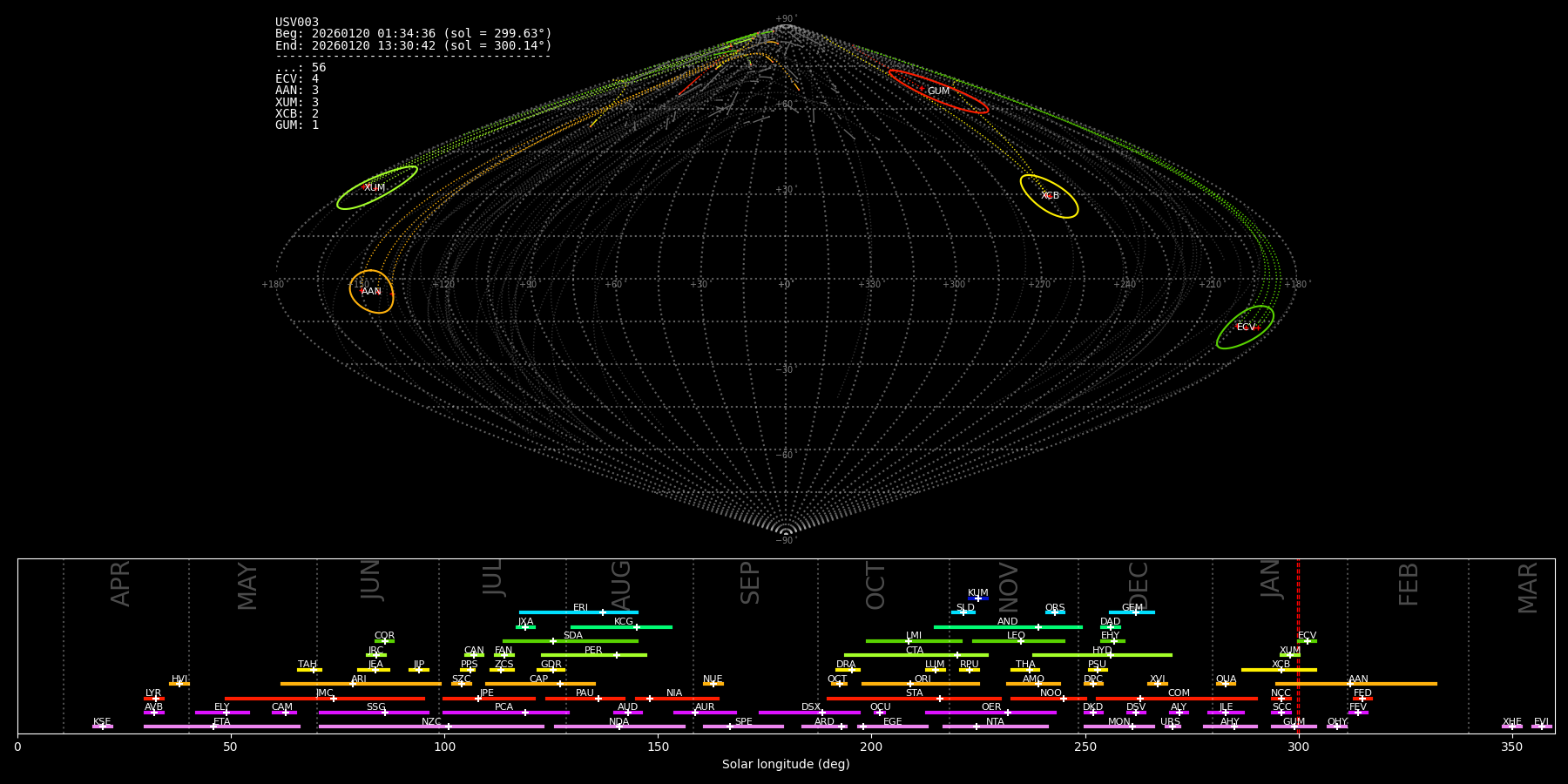Image resolution: width=1568 pixels, height=784 pixels.
Task: Select the AUG month label
Action: [621, 584]
